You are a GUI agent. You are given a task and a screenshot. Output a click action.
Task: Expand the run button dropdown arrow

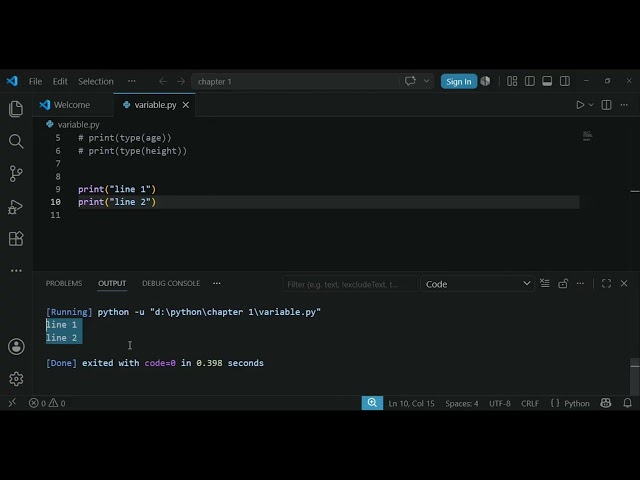click(x=591, y=105)
